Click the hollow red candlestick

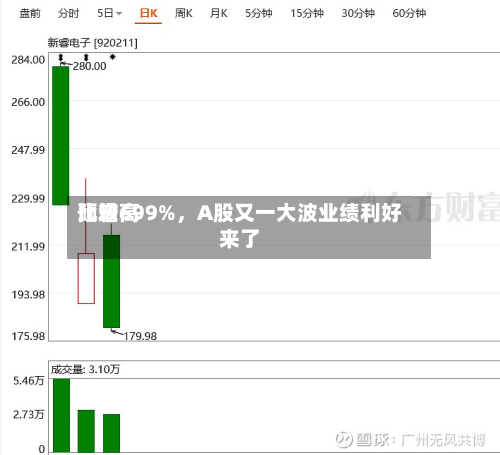coord(86,278)
